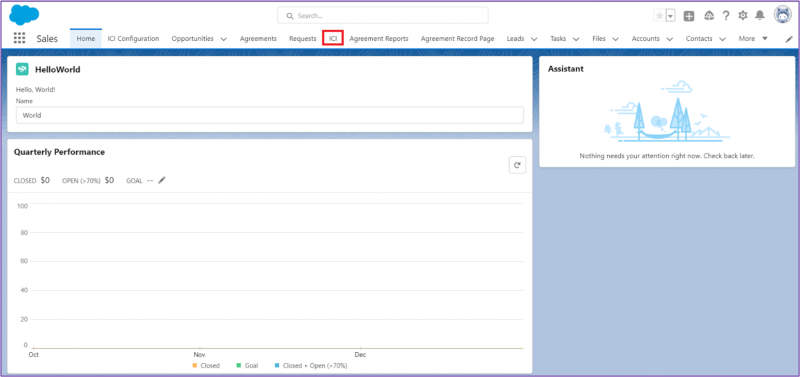This screenshot has height=377, width=800.
Task: Click the Salesforce cloud logo
Action: pyautogui.click(x=24, y=15)
